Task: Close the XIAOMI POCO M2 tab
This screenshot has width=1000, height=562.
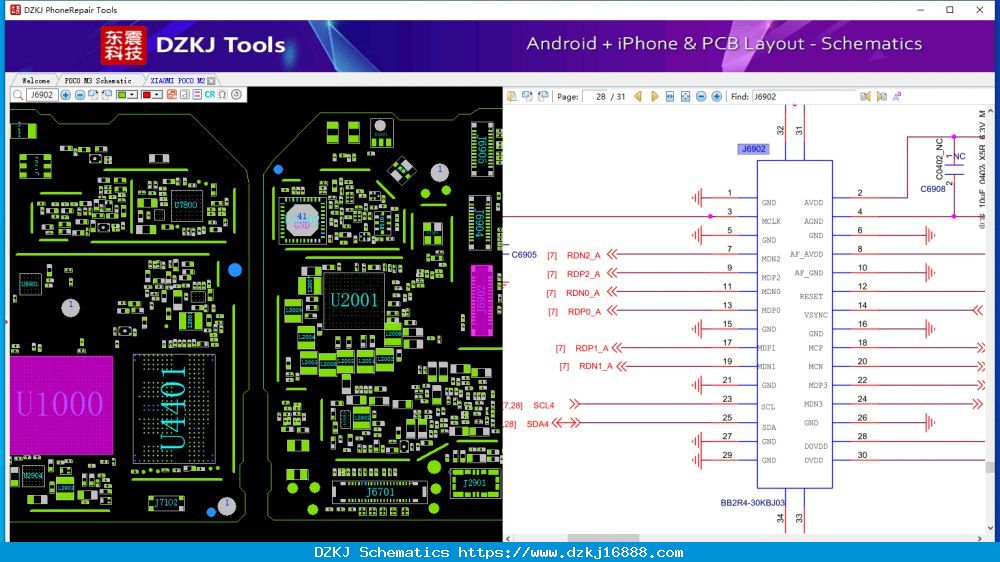Action: pyautogui.click(x=211, y=80)
